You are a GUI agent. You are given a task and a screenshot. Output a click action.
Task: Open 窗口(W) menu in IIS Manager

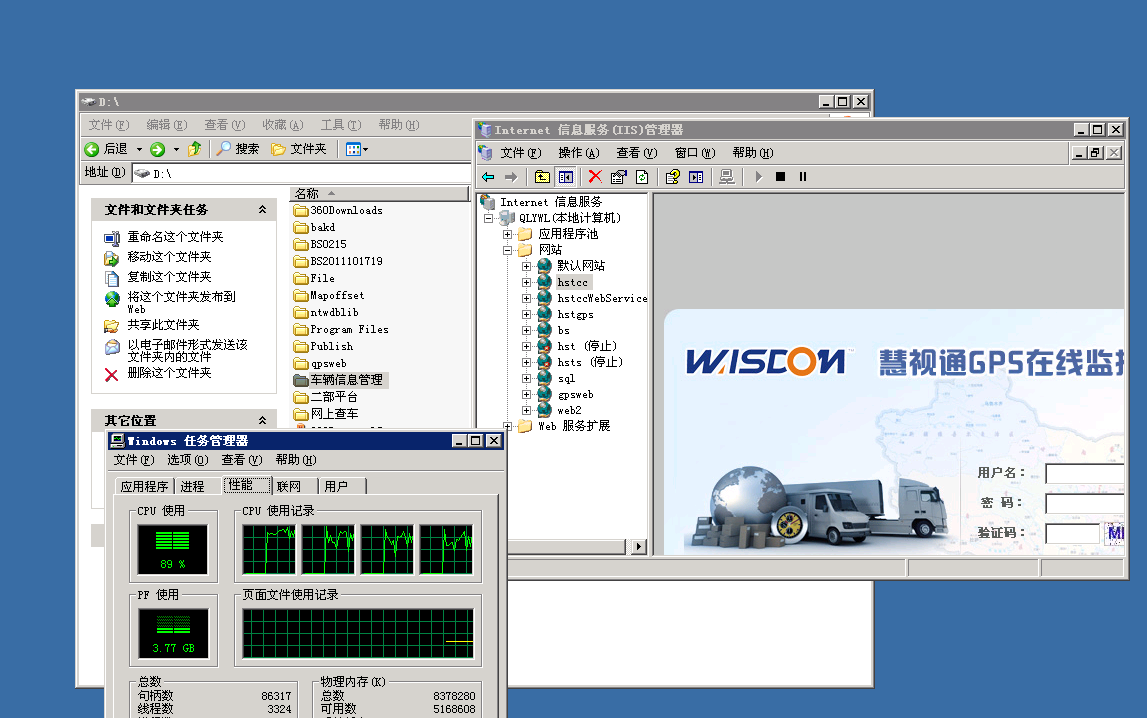point(694,153)
